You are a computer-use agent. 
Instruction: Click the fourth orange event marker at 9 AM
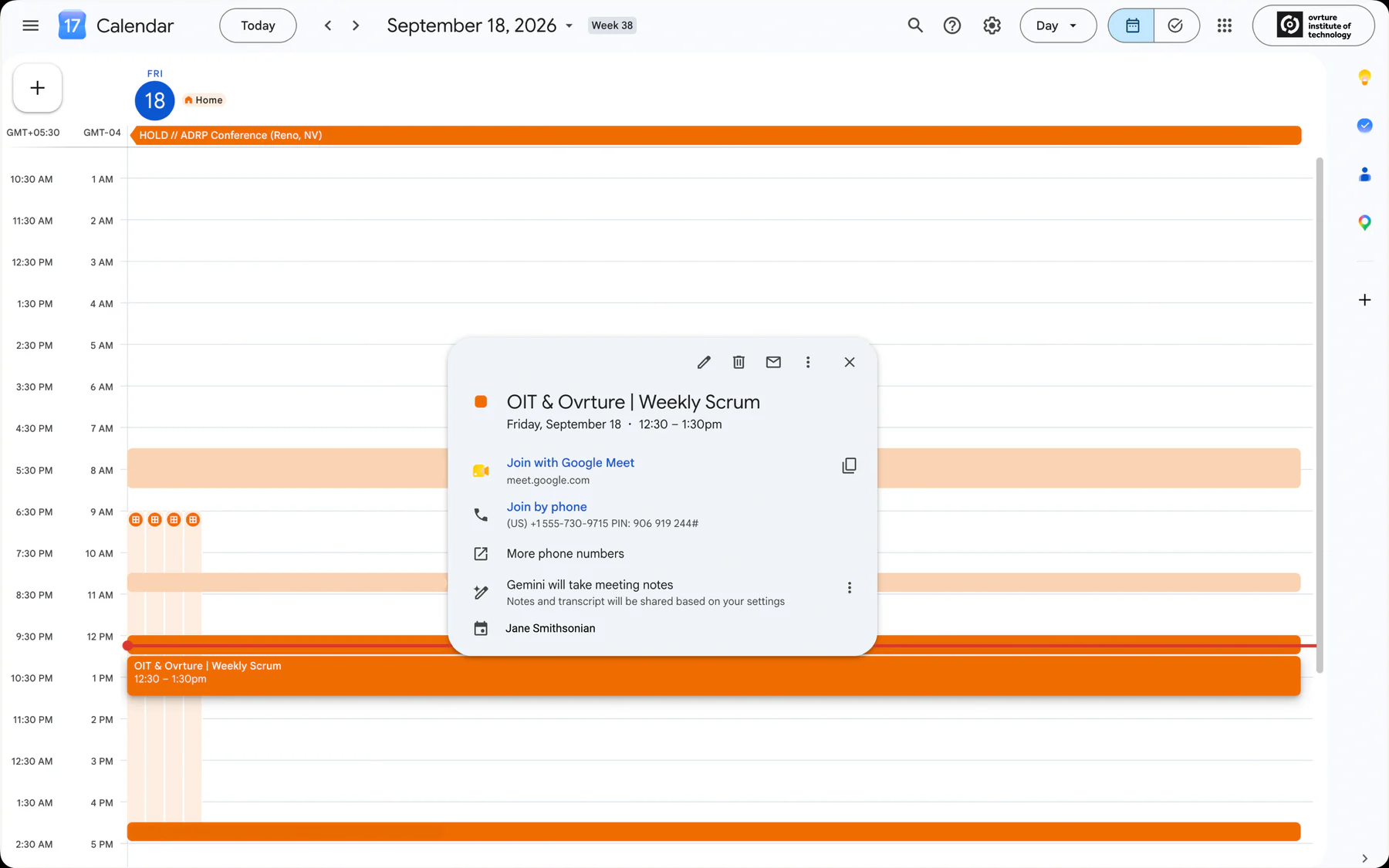coord(193,520)
